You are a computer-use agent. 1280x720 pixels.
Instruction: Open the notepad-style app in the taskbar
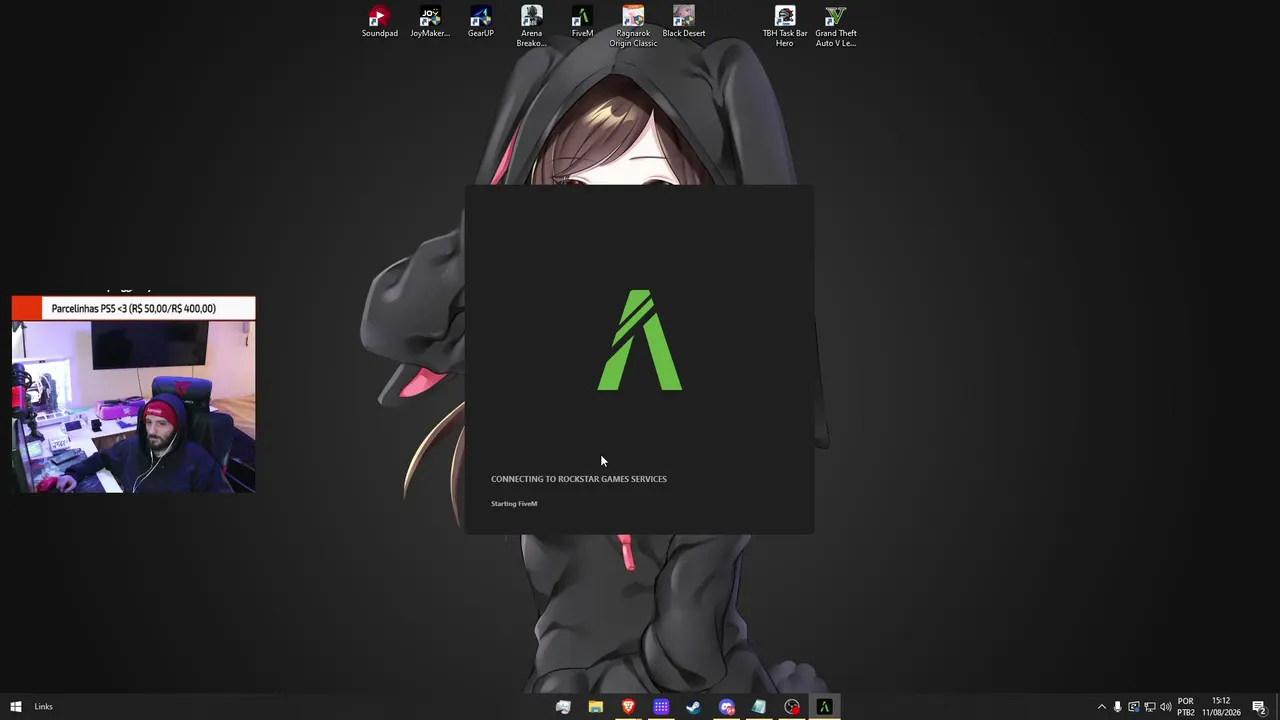759,707
